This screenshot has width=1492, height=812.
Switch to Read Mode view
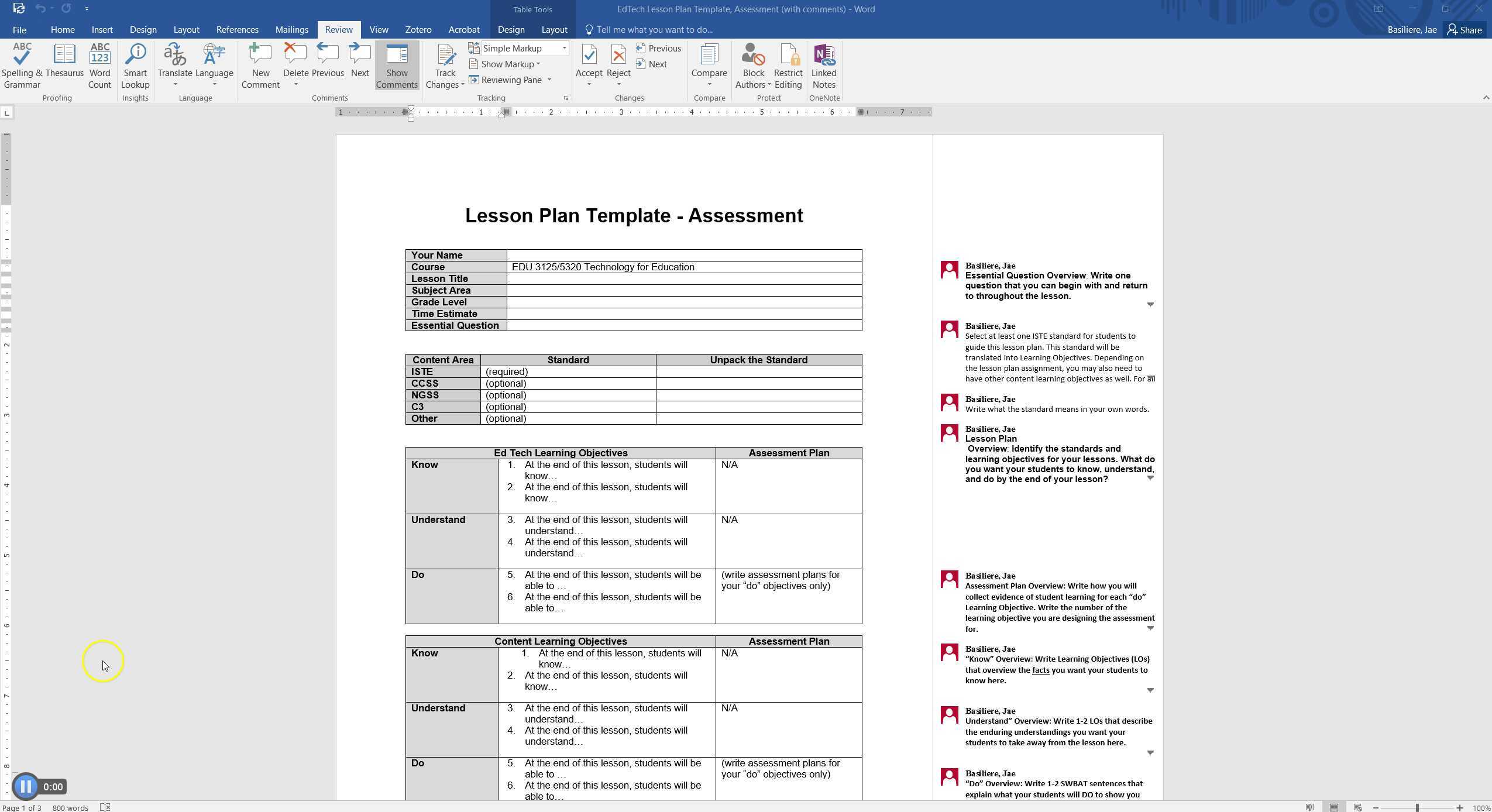point(1310,807)
